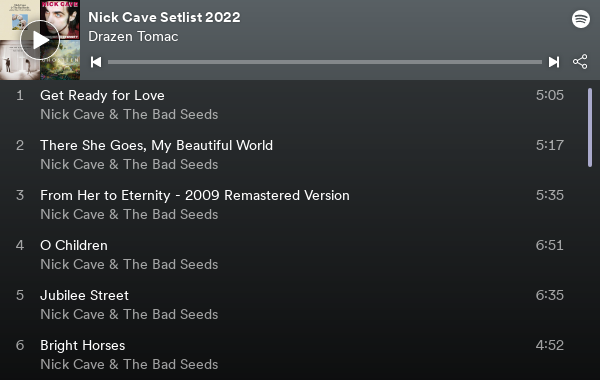This screenshot has width=600, height=380.
Task: Play the Nick Cave Setlist 2022 playlist
Action: pyautogui.click(x=40, y=40)
